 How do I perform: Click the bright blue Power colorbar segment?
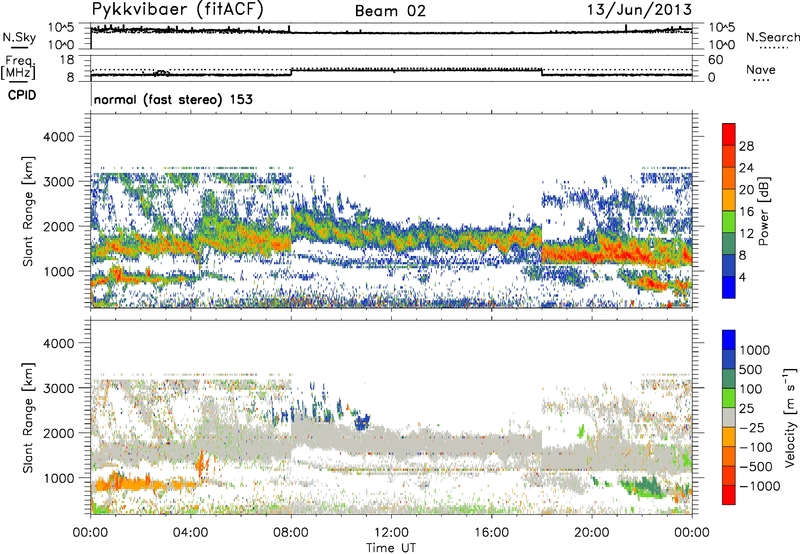click(x=729, y=287)
